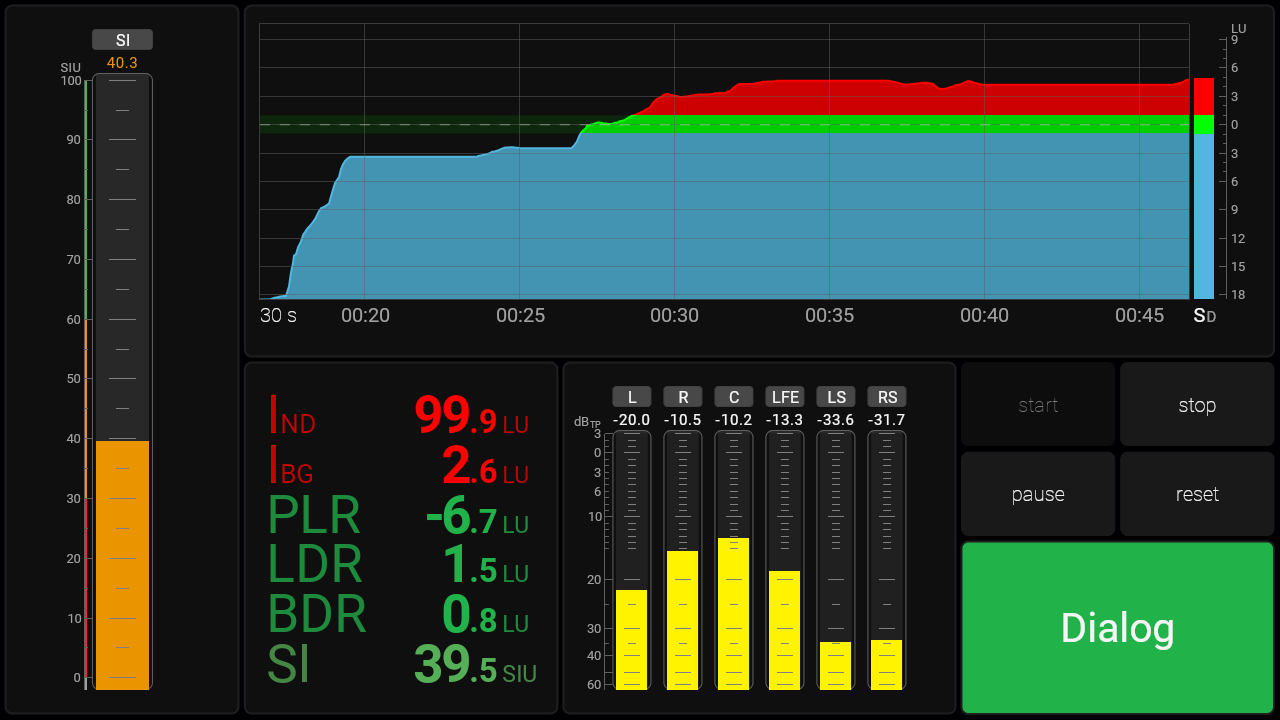Select the LFE channel label
The width and height of the screenshot is (1280, 720).
pyautogui.click(x=785, y=397)
